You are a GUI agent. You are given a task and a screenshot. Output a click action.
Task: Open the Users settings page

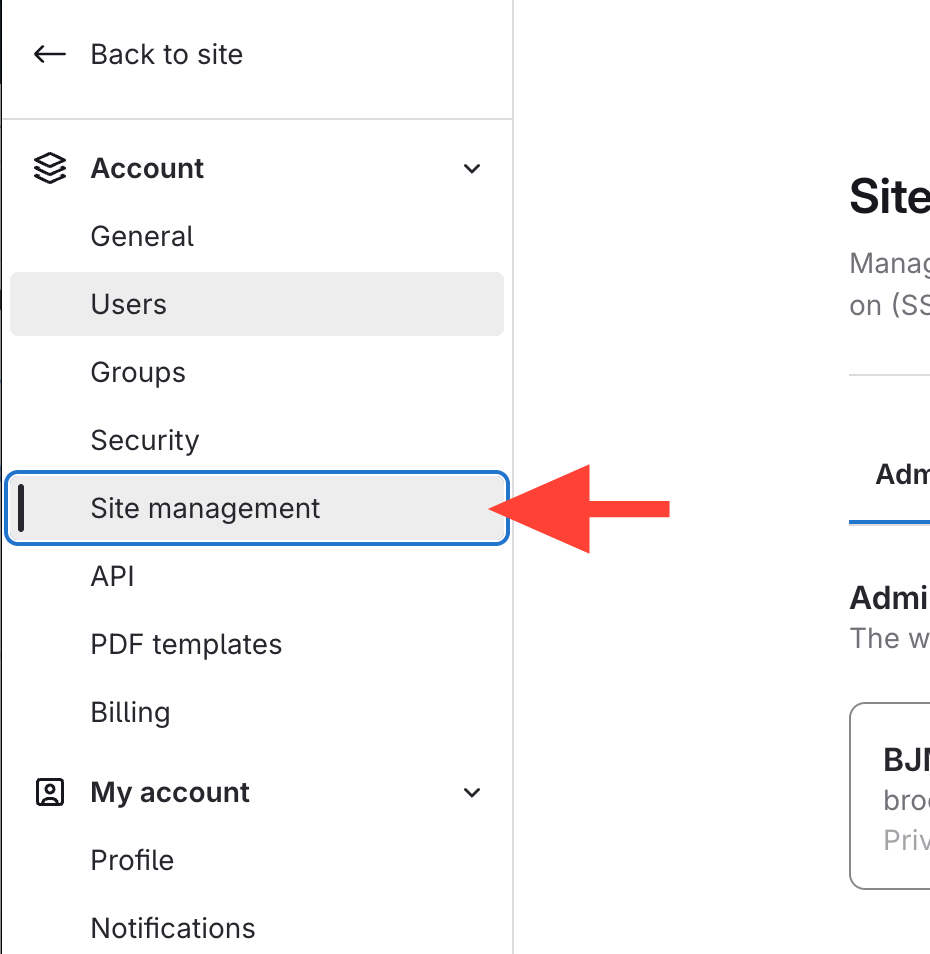click(257, 304)
